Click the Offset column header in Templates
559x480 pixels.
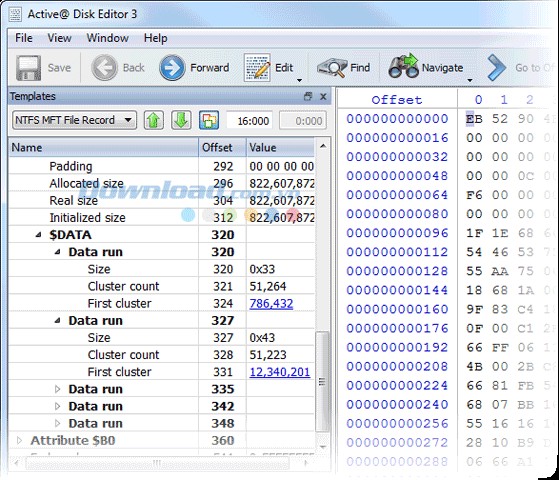[222, 147]
